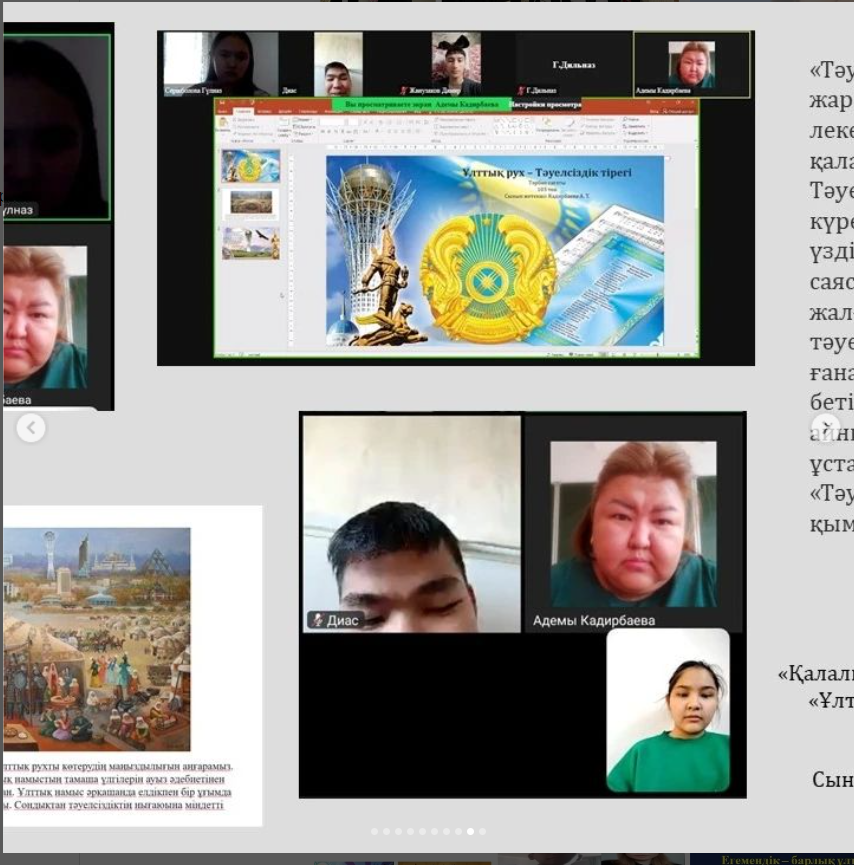Select second slide thumbnail in PowerPoint panel

pos(250,203)
